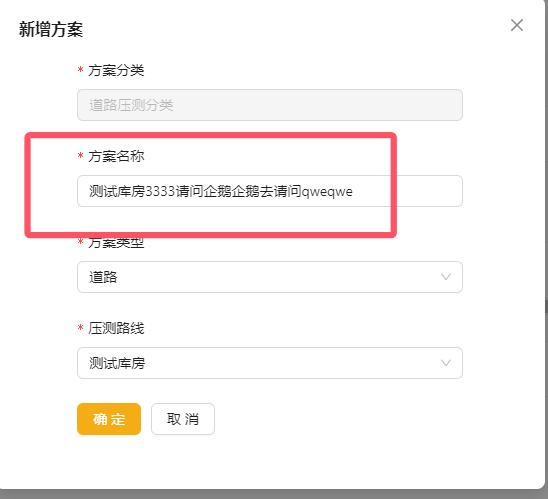This screenshot has width=548, height=499.
Task: Place cursor after qweqwe in name field
Action: click(354, 191)
